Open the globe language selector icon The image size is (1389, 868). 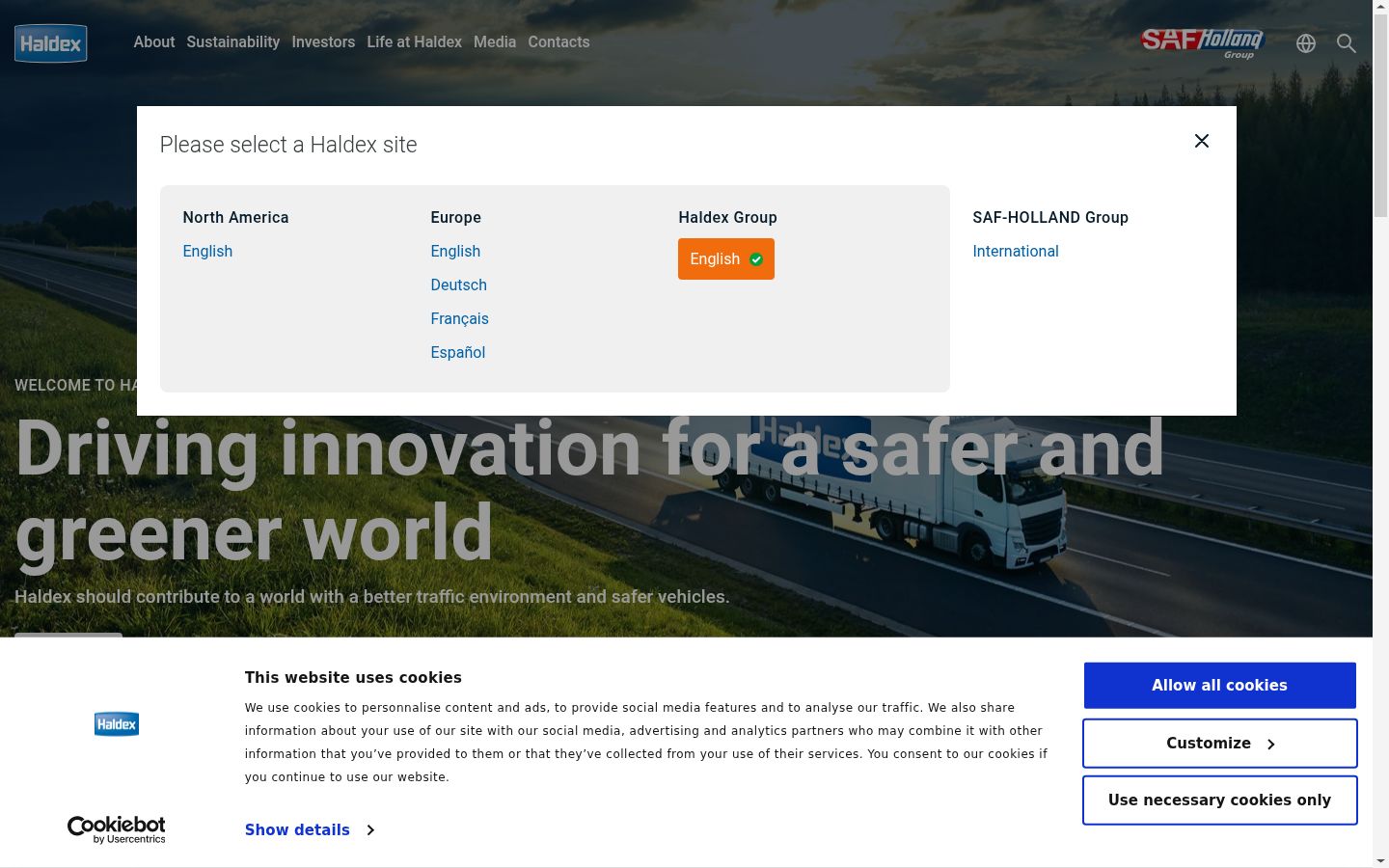pyautogui.click(x=1306, y=43)
